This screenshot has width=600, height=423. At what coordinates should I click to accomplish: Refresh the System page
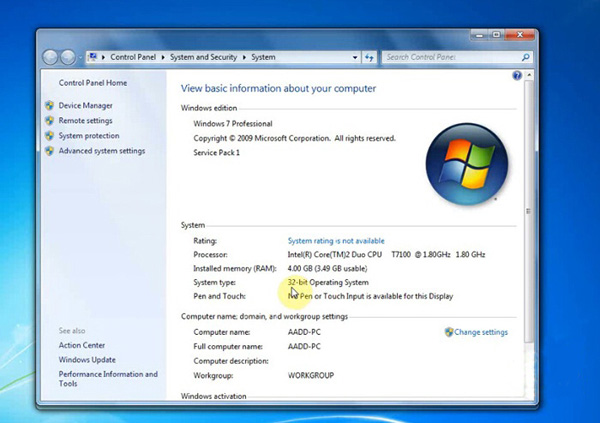pos(369,57)
